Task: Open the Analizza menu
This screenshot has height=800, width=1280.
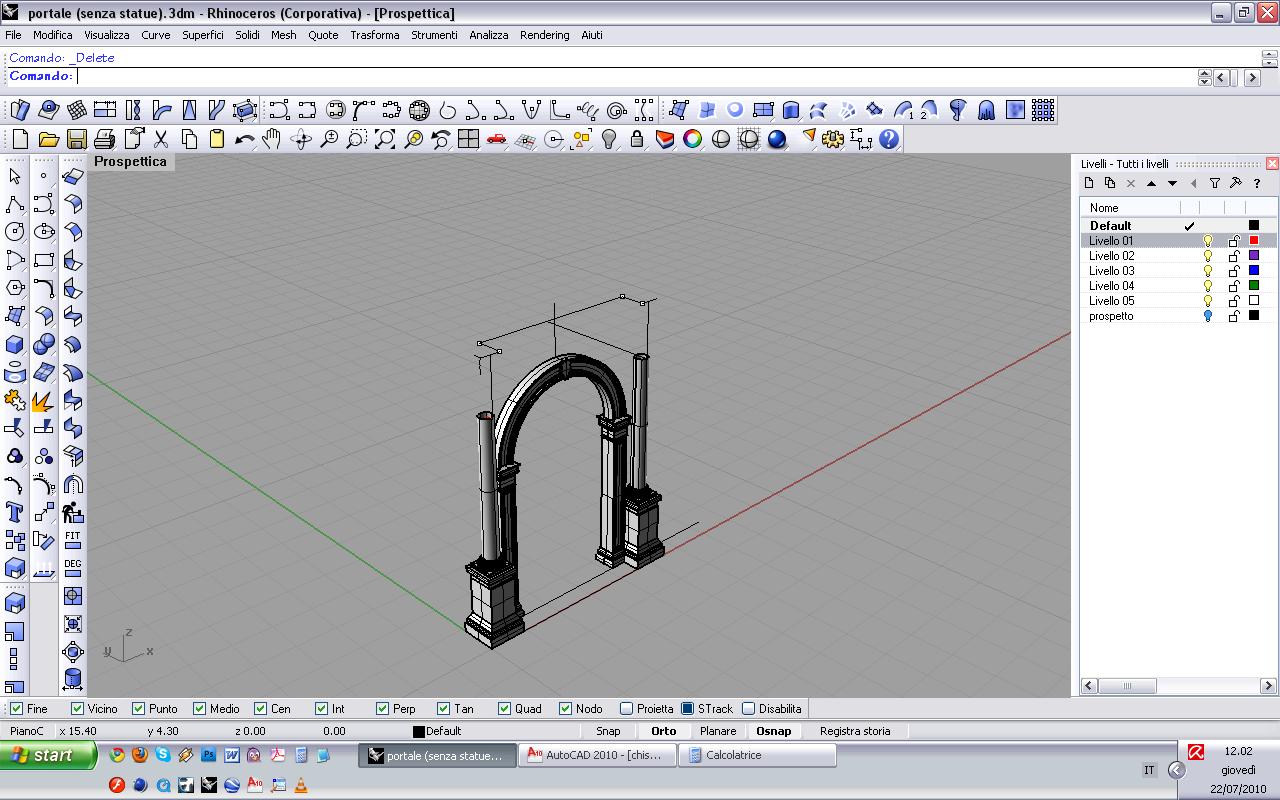Action: point(489,35)
